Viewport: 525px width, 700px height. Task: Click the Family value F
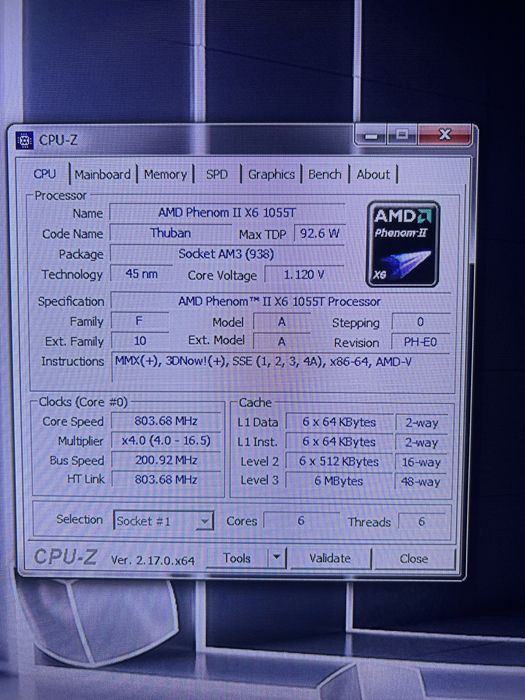pos(140,321)
